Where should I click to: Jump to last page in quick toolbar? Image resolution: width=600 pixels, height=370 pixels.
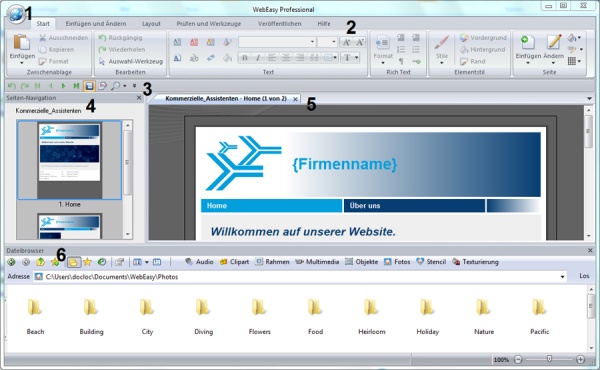76,86
